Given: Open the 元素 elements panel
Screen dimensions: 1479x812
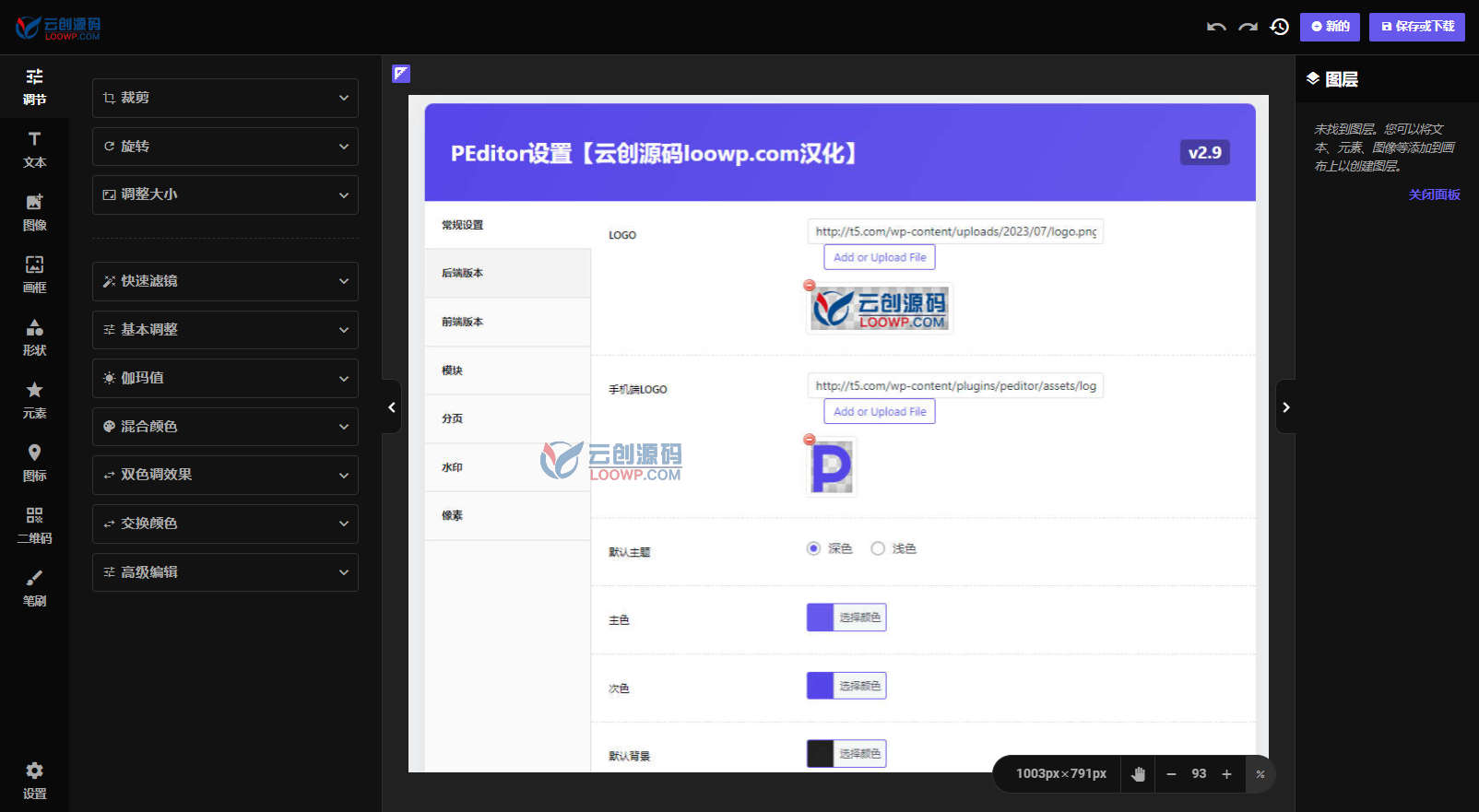Looking at the screenshot, I should [x=34, y=400].
